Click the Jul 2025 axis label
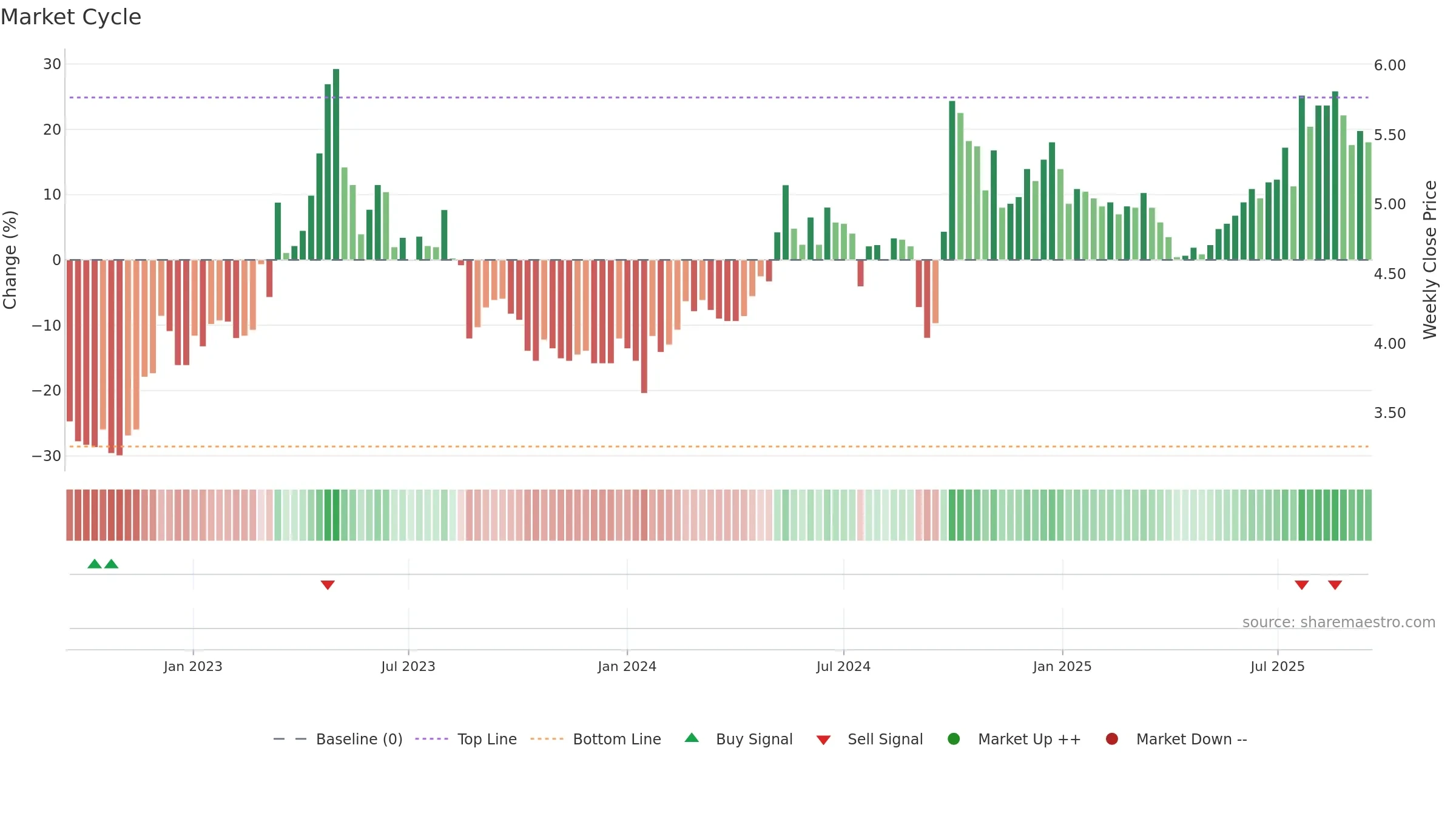Screen dimensions: 1456x819 1278,666
